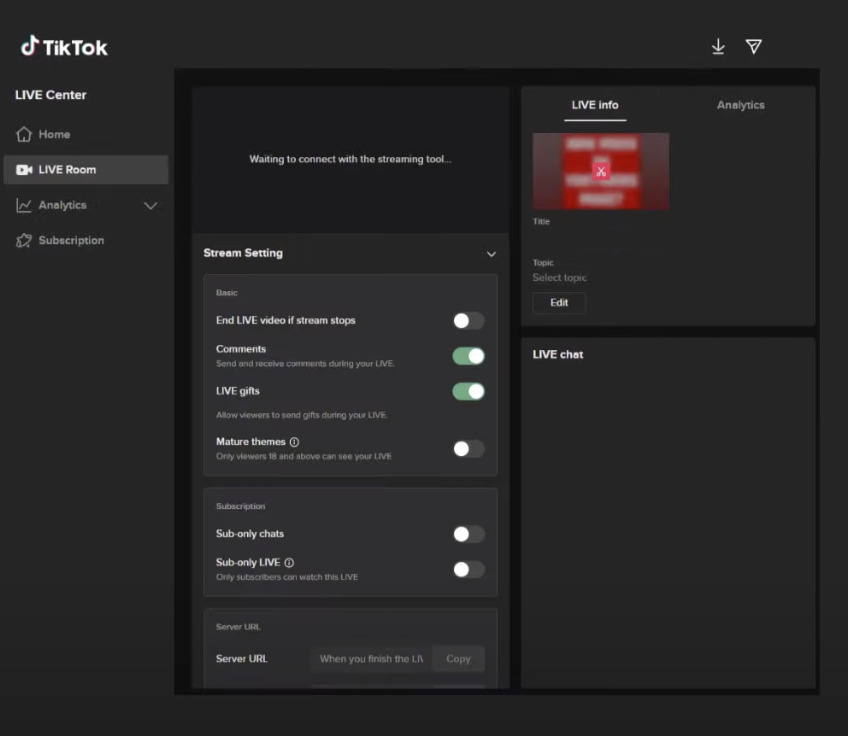
Task: Turn off LIVE gifts
Action: tap(467, 391)
